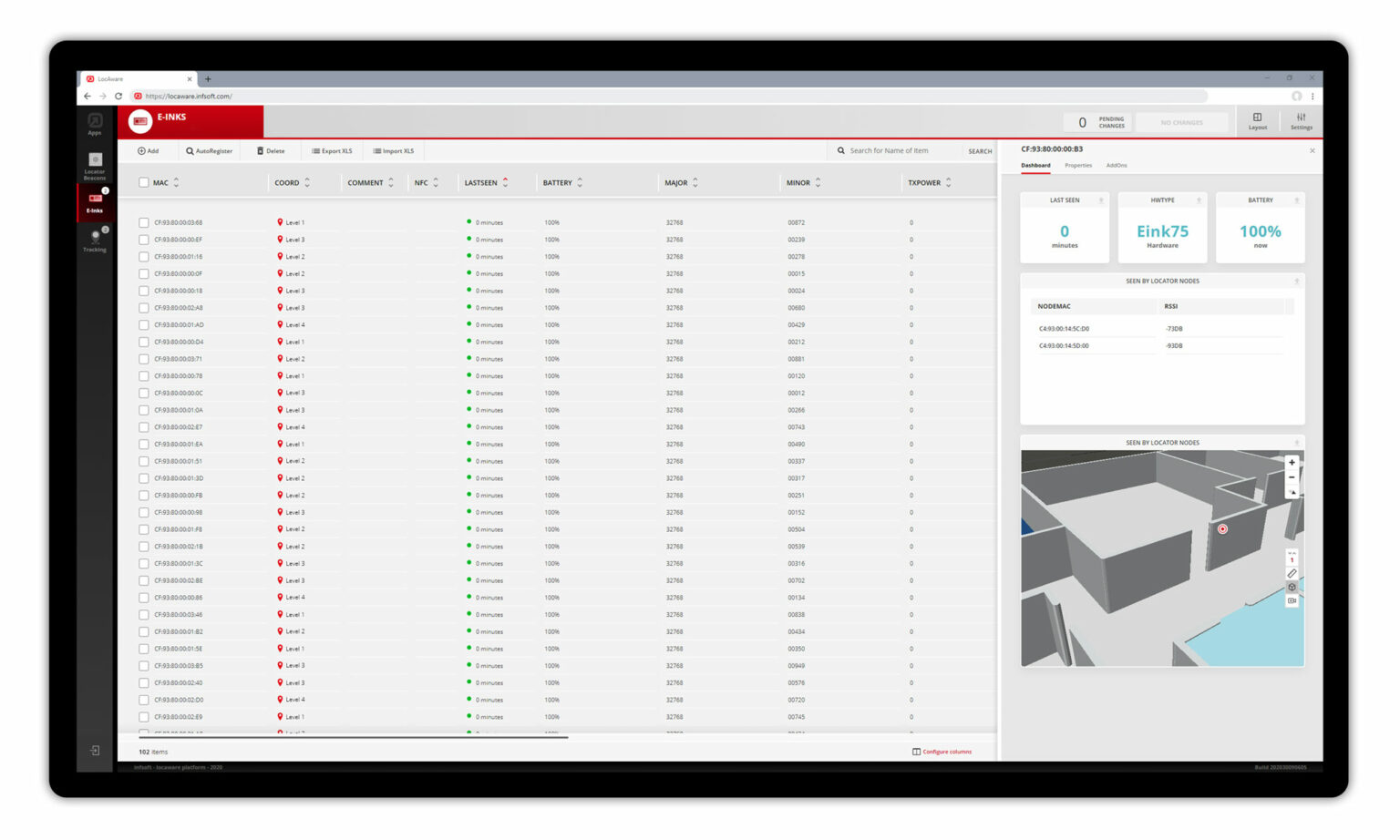This screenshot has width=1400, height=840.
Task: Sort by the LASTSEEN column arrows
Action: (x=506, y=183)
